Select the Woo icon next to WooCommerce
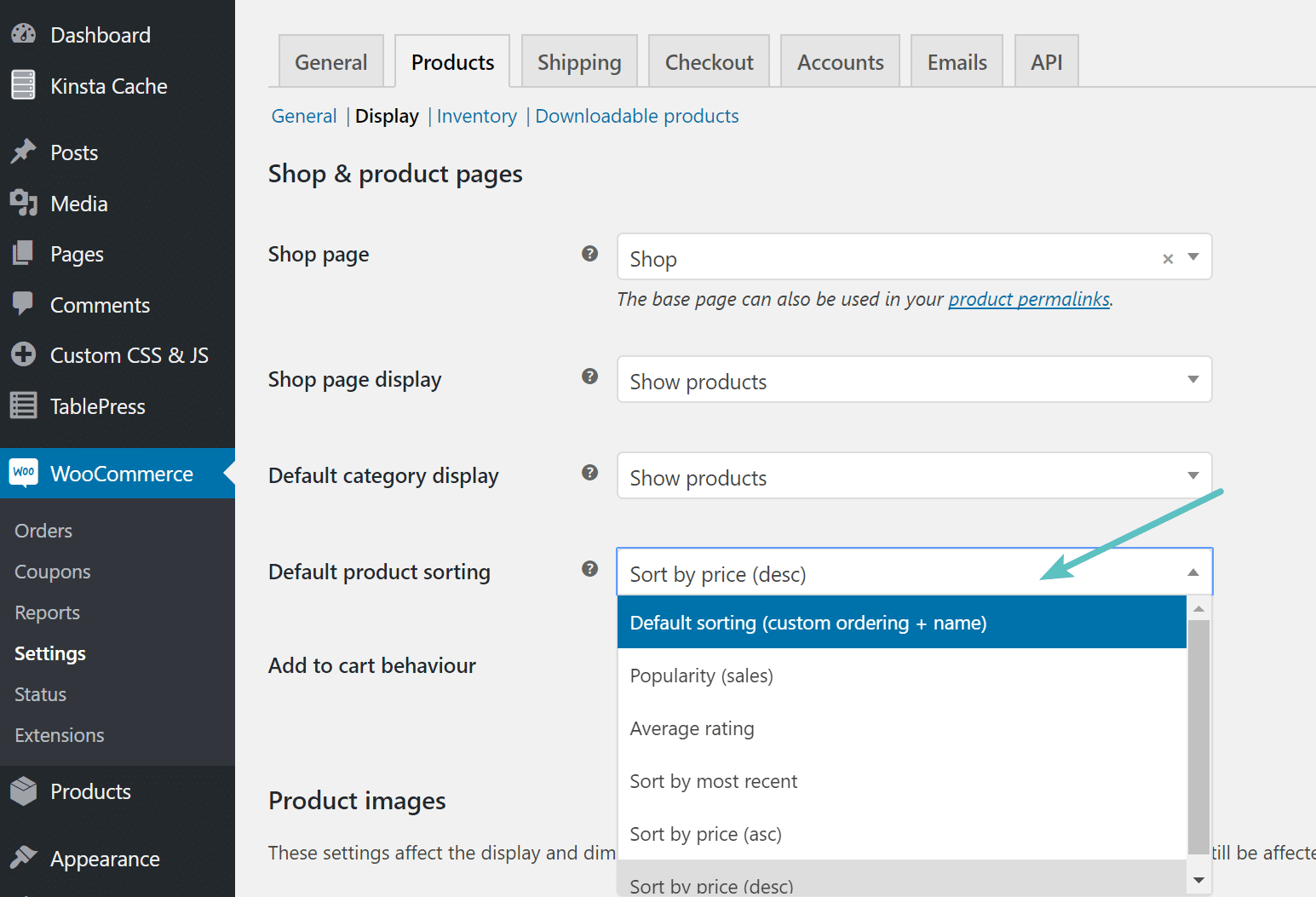 coord(23,473)
